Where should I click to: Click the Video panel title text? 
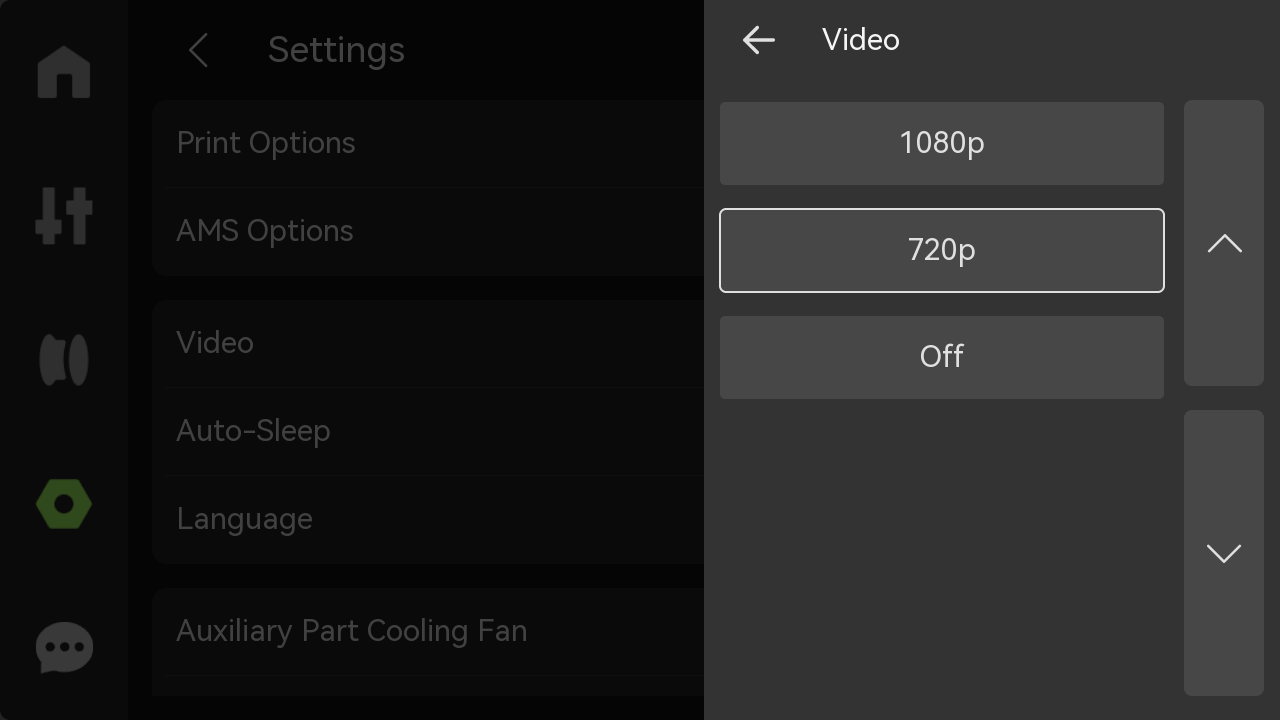(861, 40)
